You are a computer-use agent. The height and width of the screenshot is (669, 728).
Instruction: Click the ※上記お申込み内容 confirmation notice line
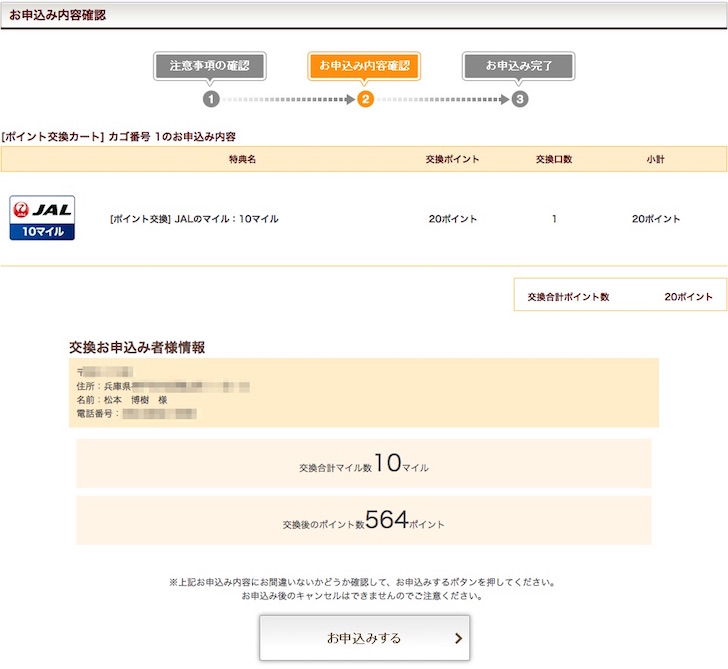coord(362,582)
